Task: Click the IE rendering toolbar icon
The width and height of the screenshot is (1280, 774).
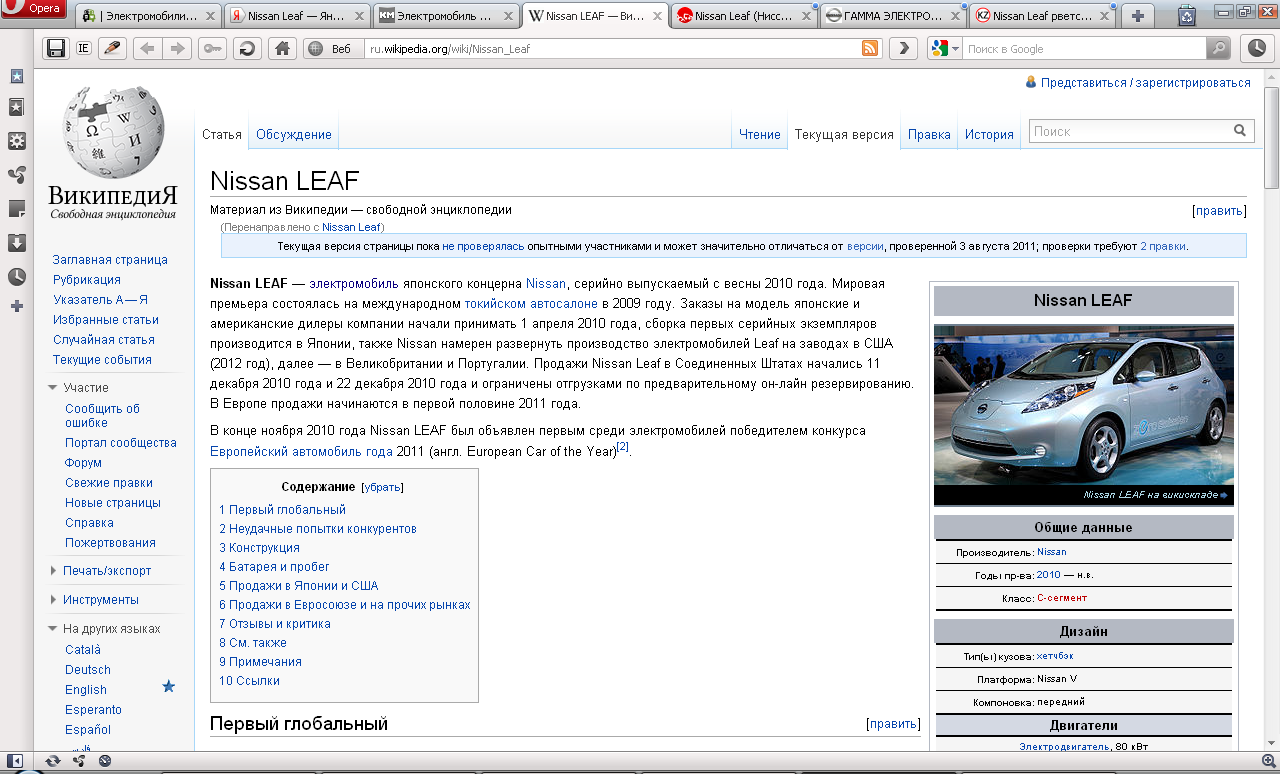Action: tap(84, 48)
